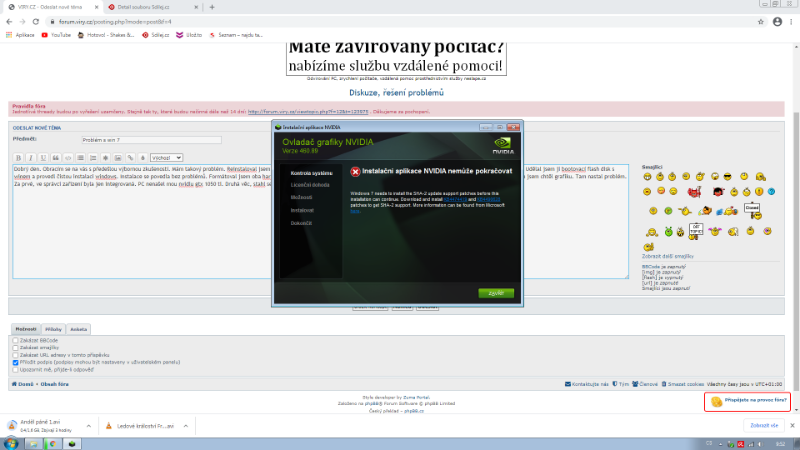The image size is (800, 450).
Task: Expand 'Anděl páně 1.avi' download menu
Action: tap(88, 426)
